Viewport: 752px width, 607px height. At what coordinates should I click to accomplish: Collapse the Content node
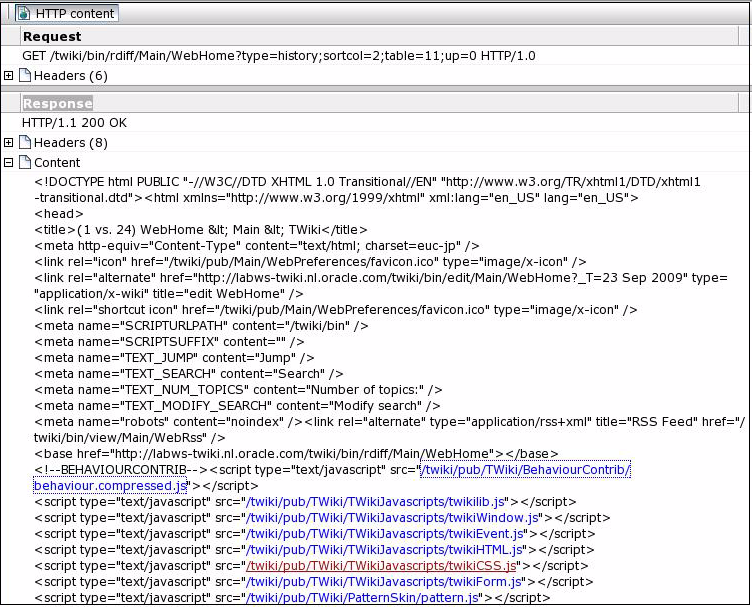[x=8, y=163]
